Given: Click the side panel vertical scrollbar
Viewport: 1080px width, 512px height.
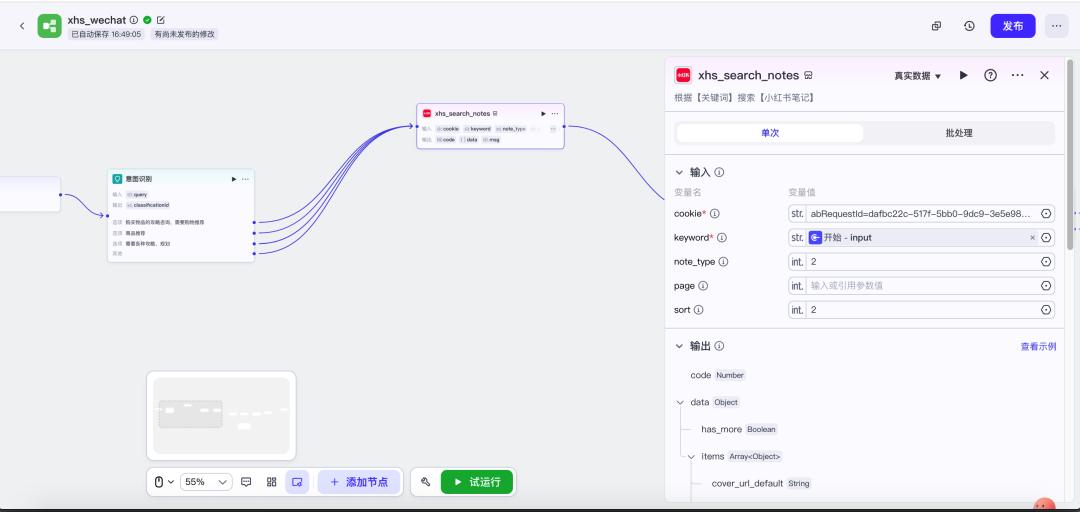Looking at the screenshot, I should [1070, 155].
